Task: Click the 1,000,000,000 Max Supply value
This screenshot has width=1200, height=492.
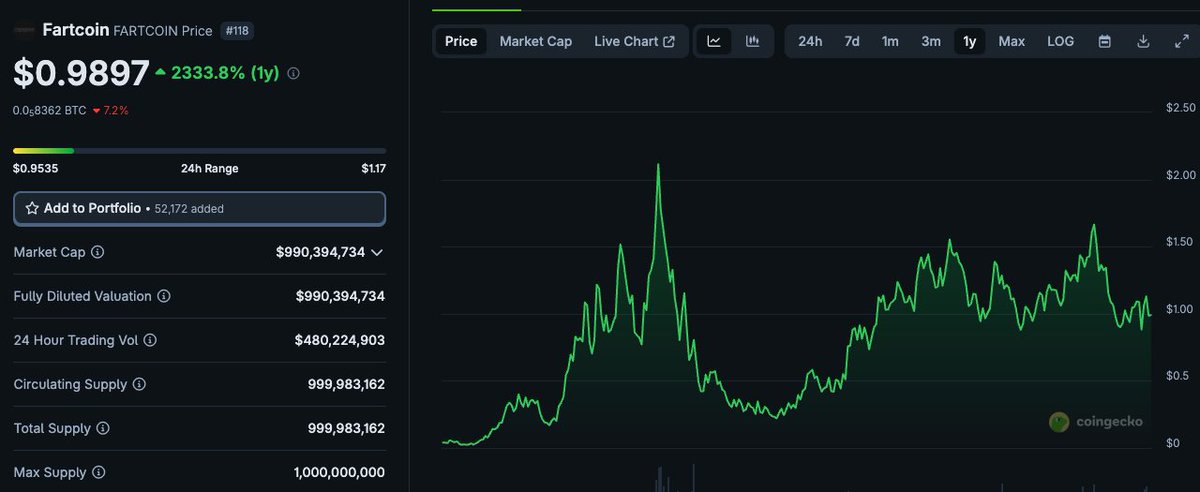Action: (339, 472)
